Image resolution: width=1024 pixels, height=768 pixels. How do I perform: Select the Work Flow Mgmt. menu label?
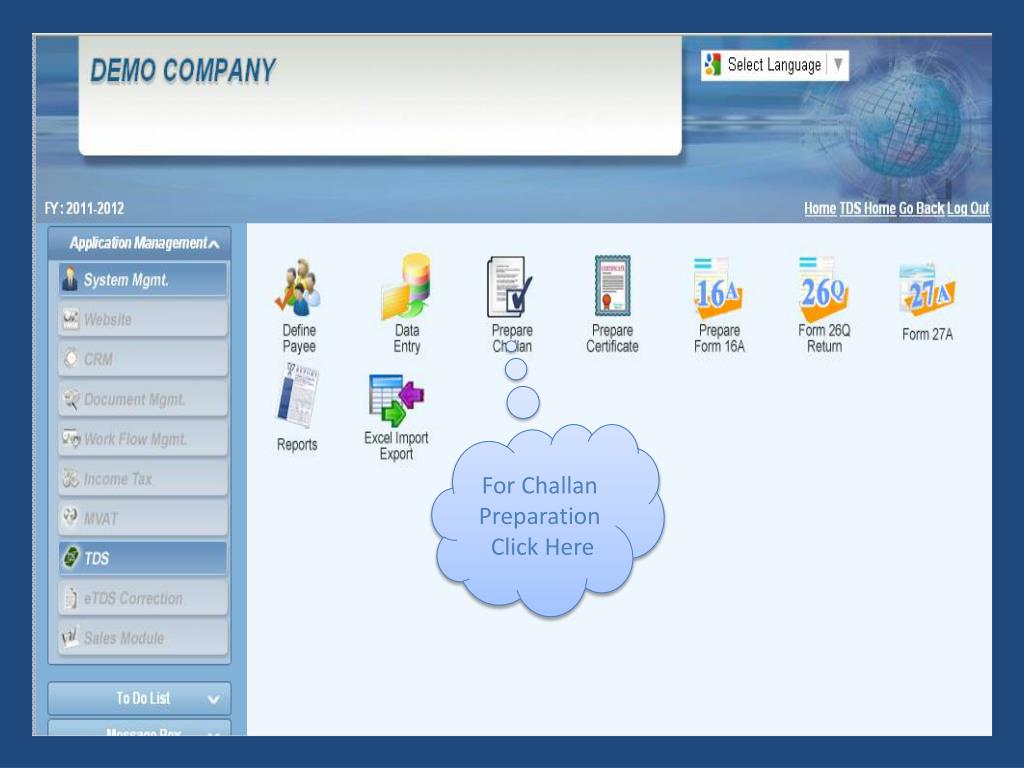135,440
